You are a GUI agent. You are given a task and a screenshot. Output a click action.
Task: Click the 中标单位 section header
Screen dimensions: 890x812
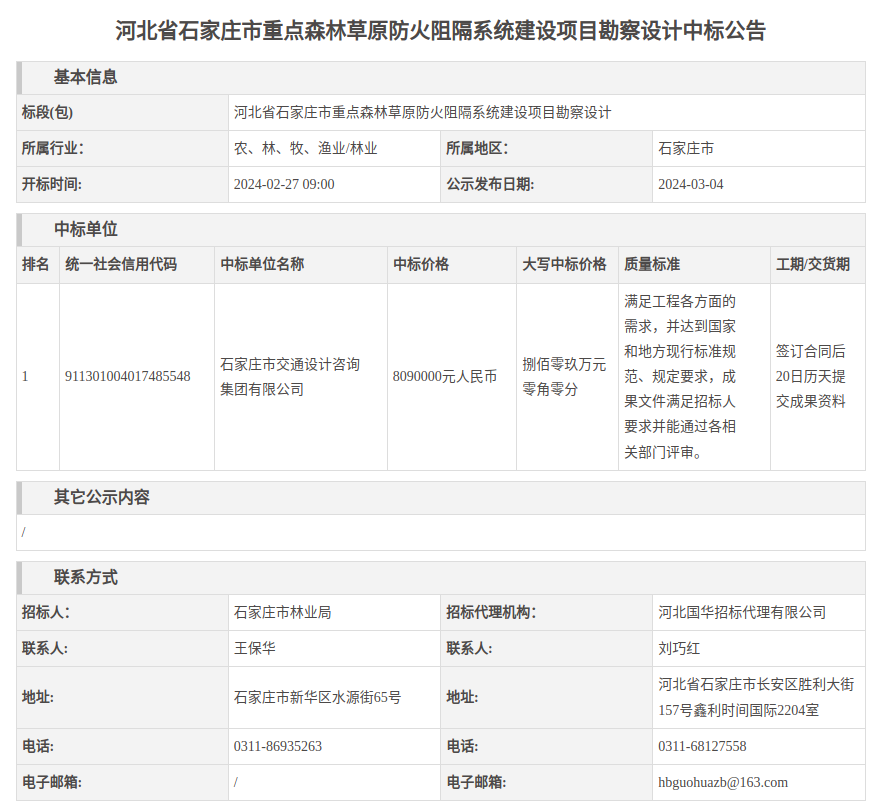pos(85,229)
